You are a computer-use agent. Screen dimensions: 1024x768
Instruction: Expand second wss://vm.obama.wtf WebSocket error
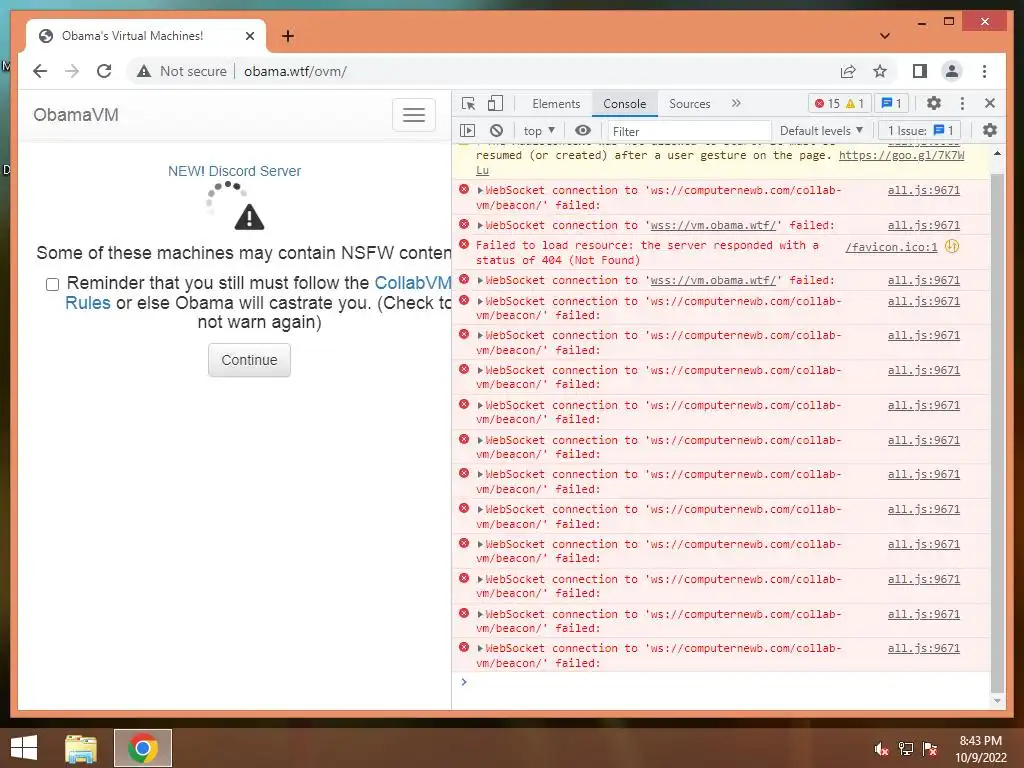(x=480, y=280)
